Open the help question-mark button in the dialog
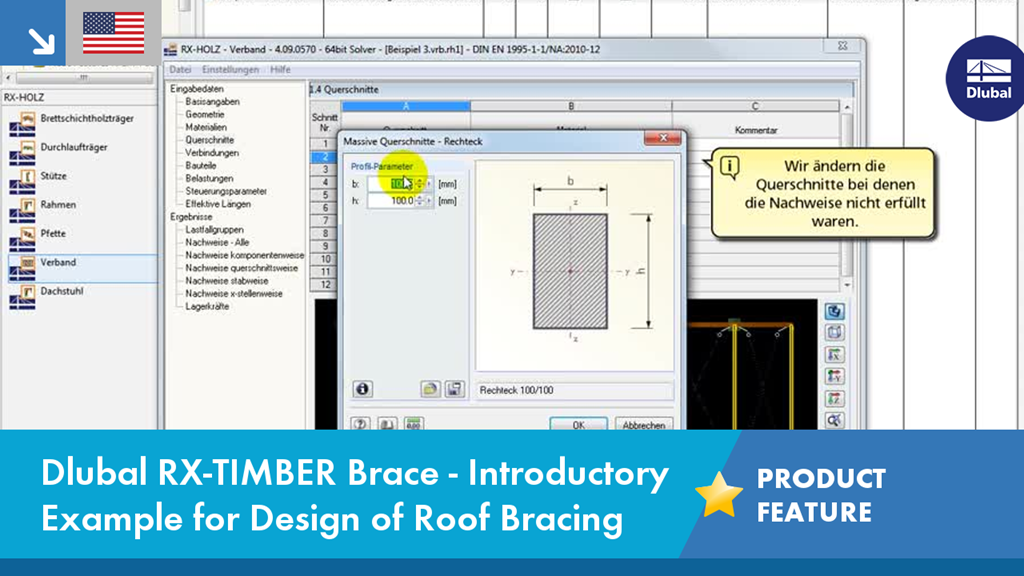The height and width of the screenshot is (576, 1024). [x=360, y=424]
